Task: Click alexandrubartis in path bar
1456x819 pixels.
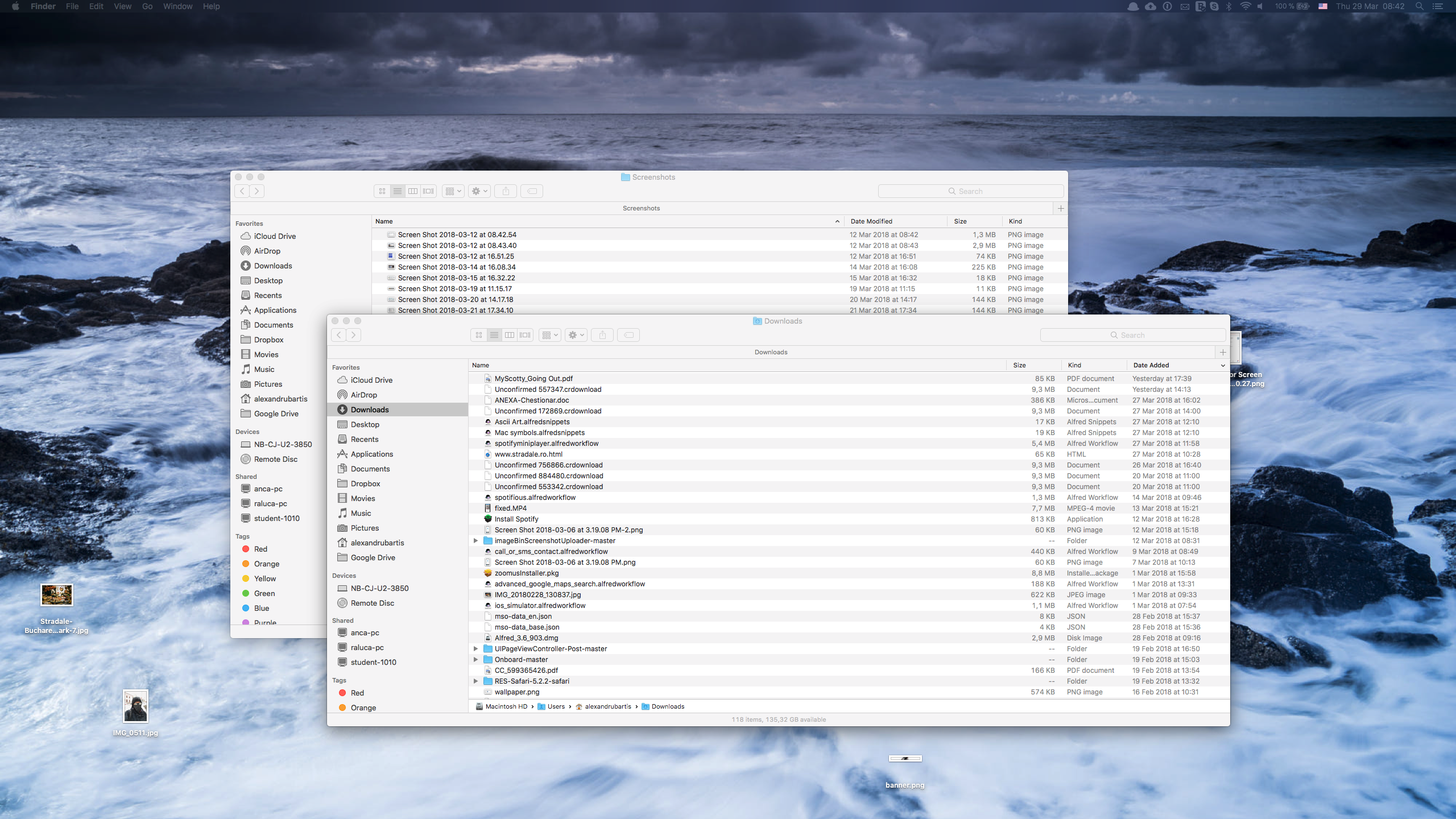Action: [603, 706]
